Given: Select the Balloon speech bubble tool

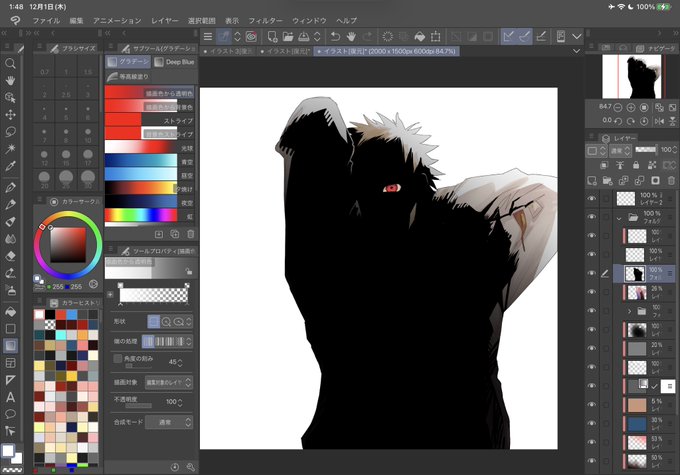Looking at the screenshot, I should pyautogui.click(x=10, y=414).
